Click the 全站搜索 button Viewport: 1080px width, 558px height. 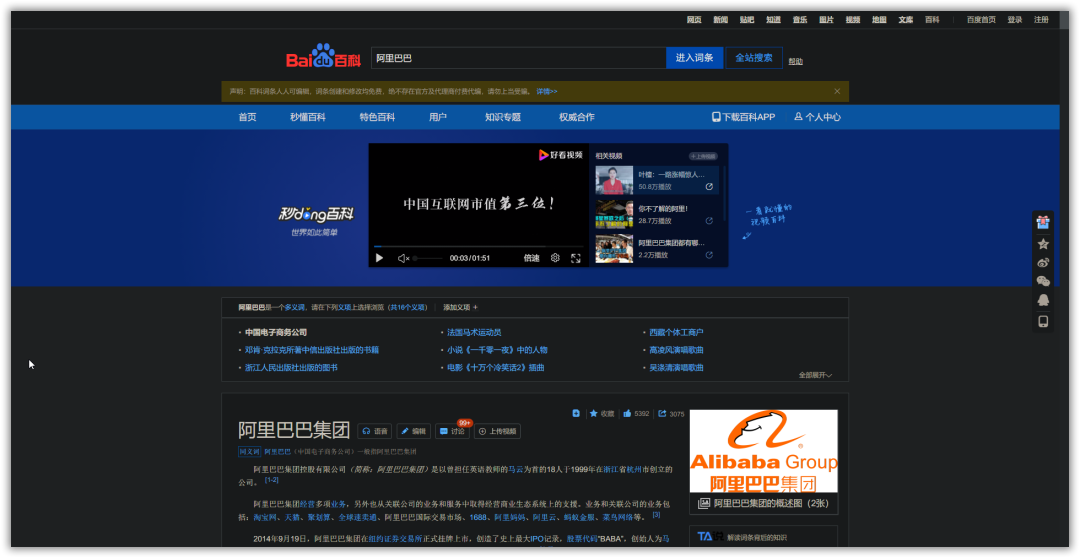754,58
